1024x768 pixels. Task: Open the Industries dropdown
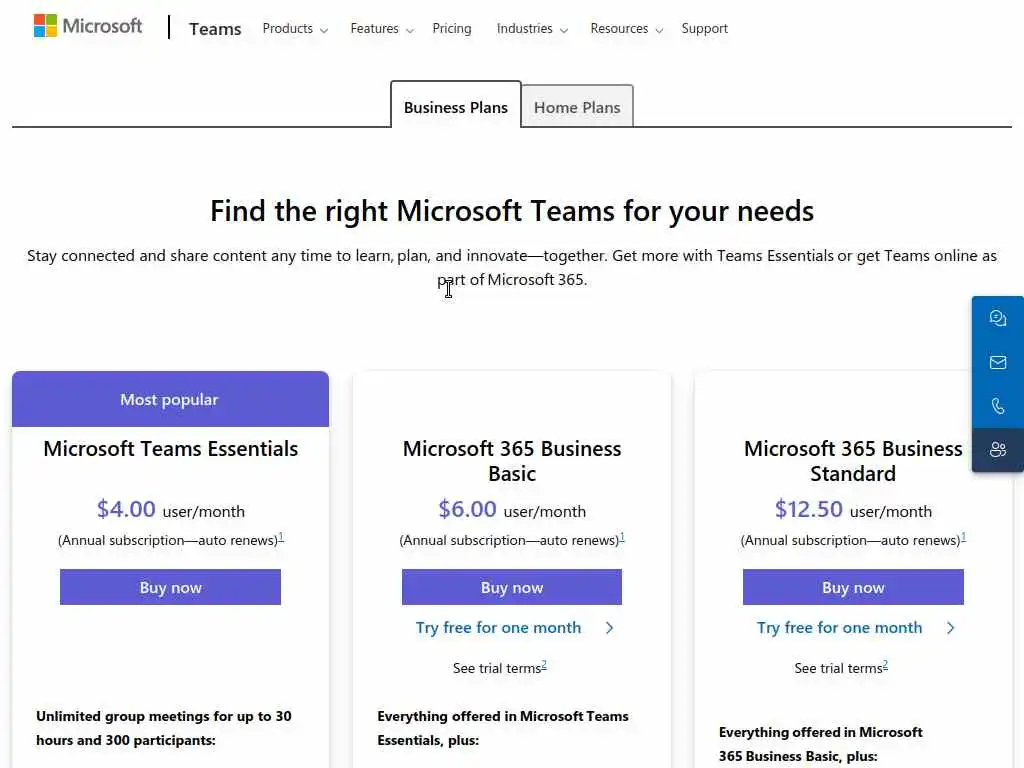pos(532,29)
